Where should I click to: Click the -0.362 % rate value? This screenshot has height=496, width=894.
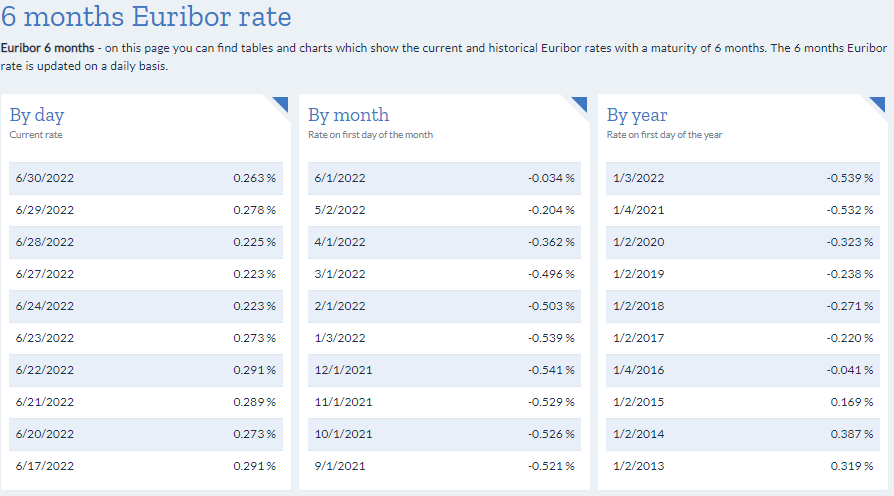551,242
